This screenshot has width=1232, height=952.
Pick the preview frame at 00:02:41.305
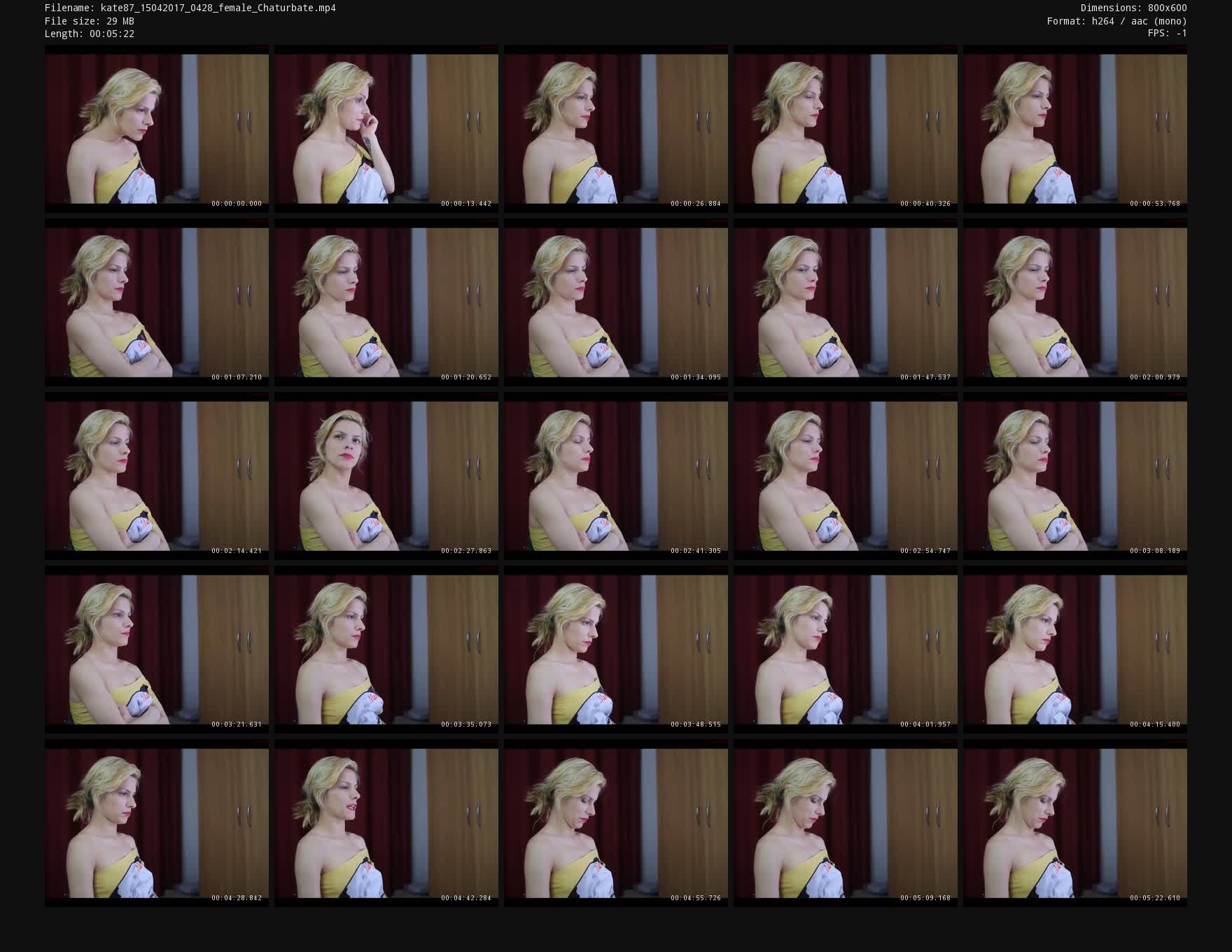pyautogui.click(x=616, y=476)
